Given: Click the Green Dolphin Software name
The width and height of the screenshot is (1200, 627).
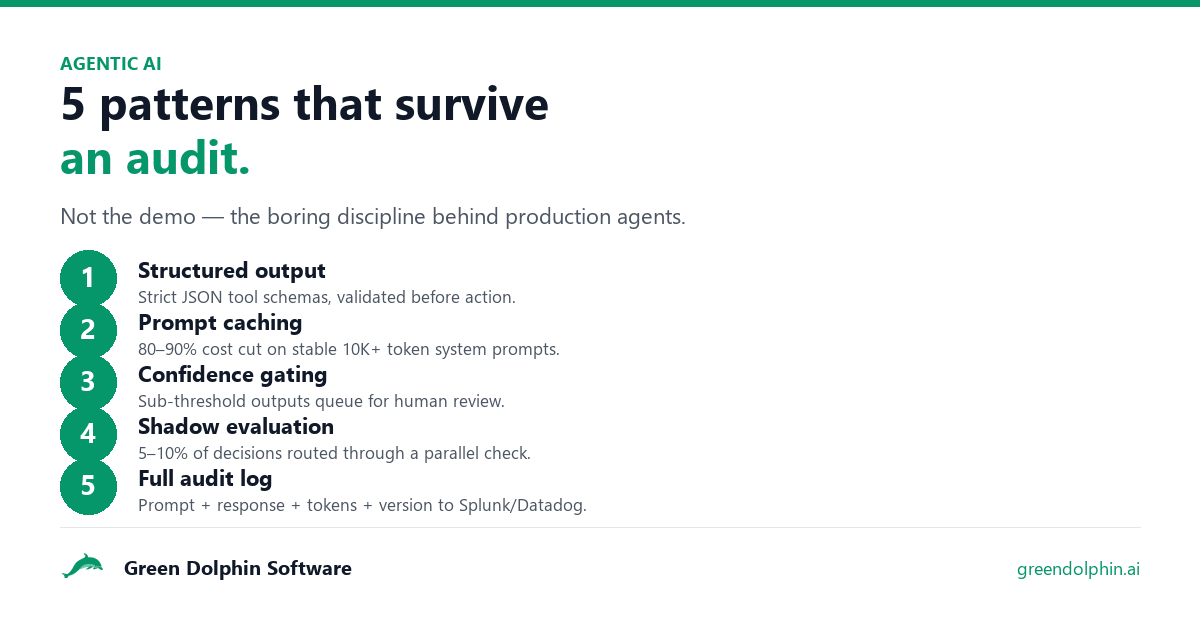Looking at the screenshot, I should point(237,568).
